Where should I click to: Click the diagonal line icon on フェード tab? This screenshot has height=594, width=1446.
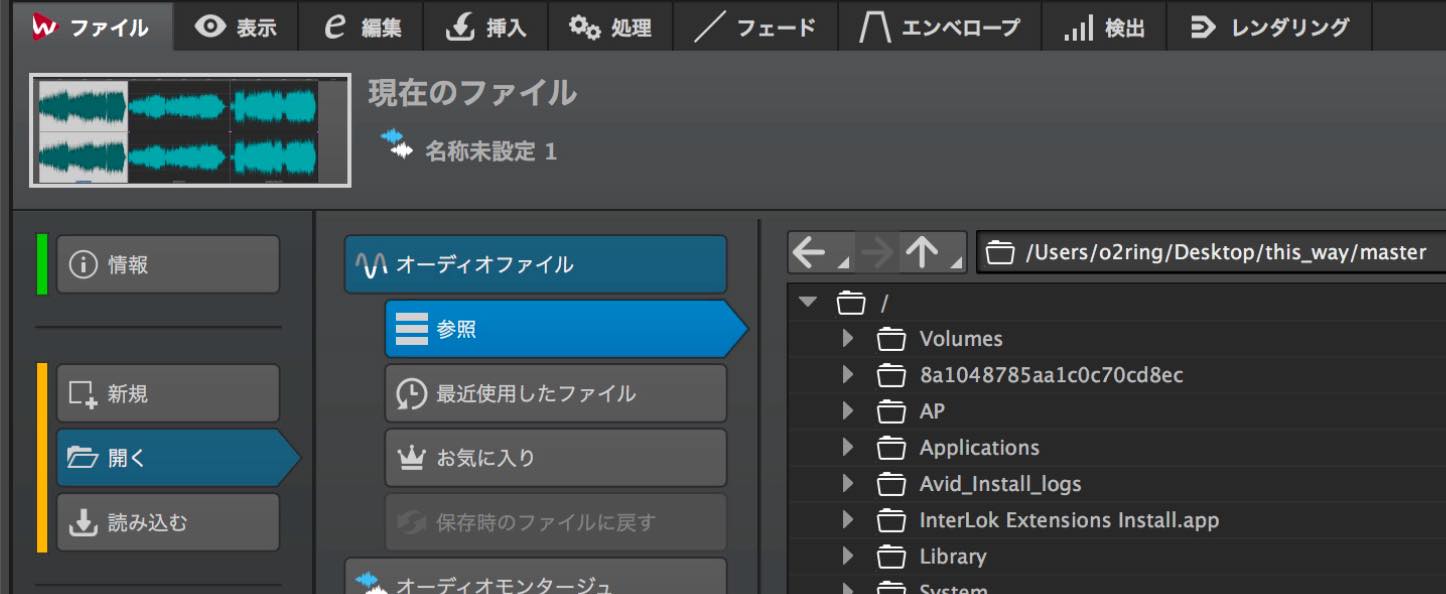pos(709,27)
